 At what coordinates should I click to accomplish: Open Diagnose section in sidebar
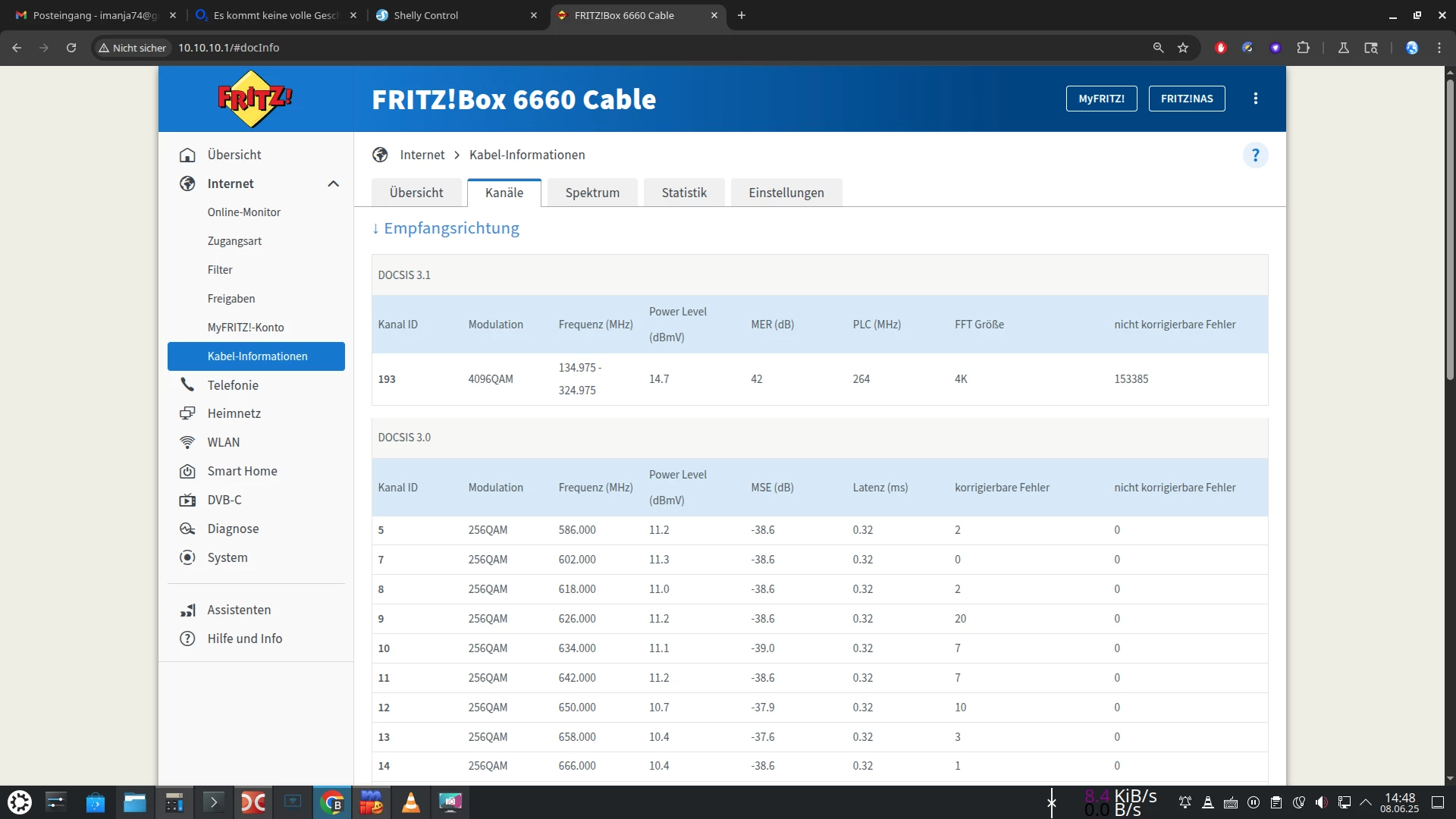[x=233, y=529]
